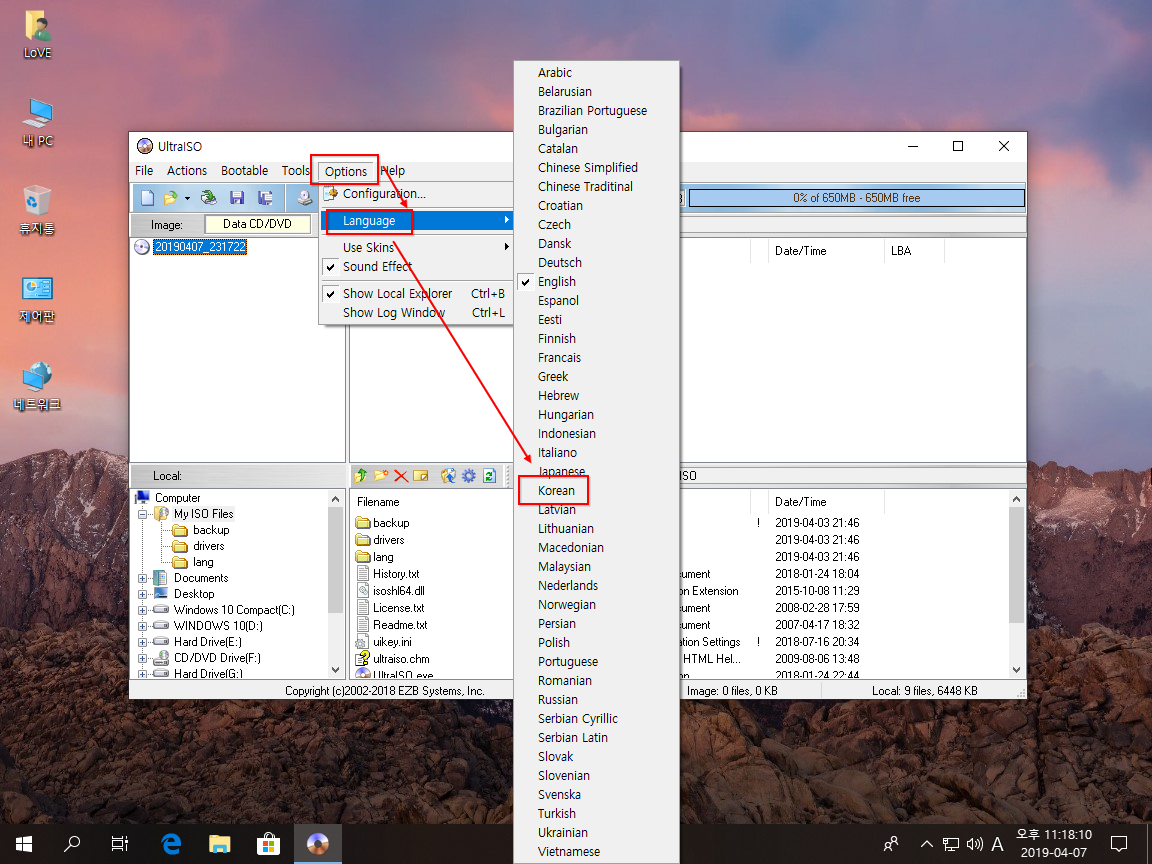Click the blue gear settings icon

pos(469,476)
